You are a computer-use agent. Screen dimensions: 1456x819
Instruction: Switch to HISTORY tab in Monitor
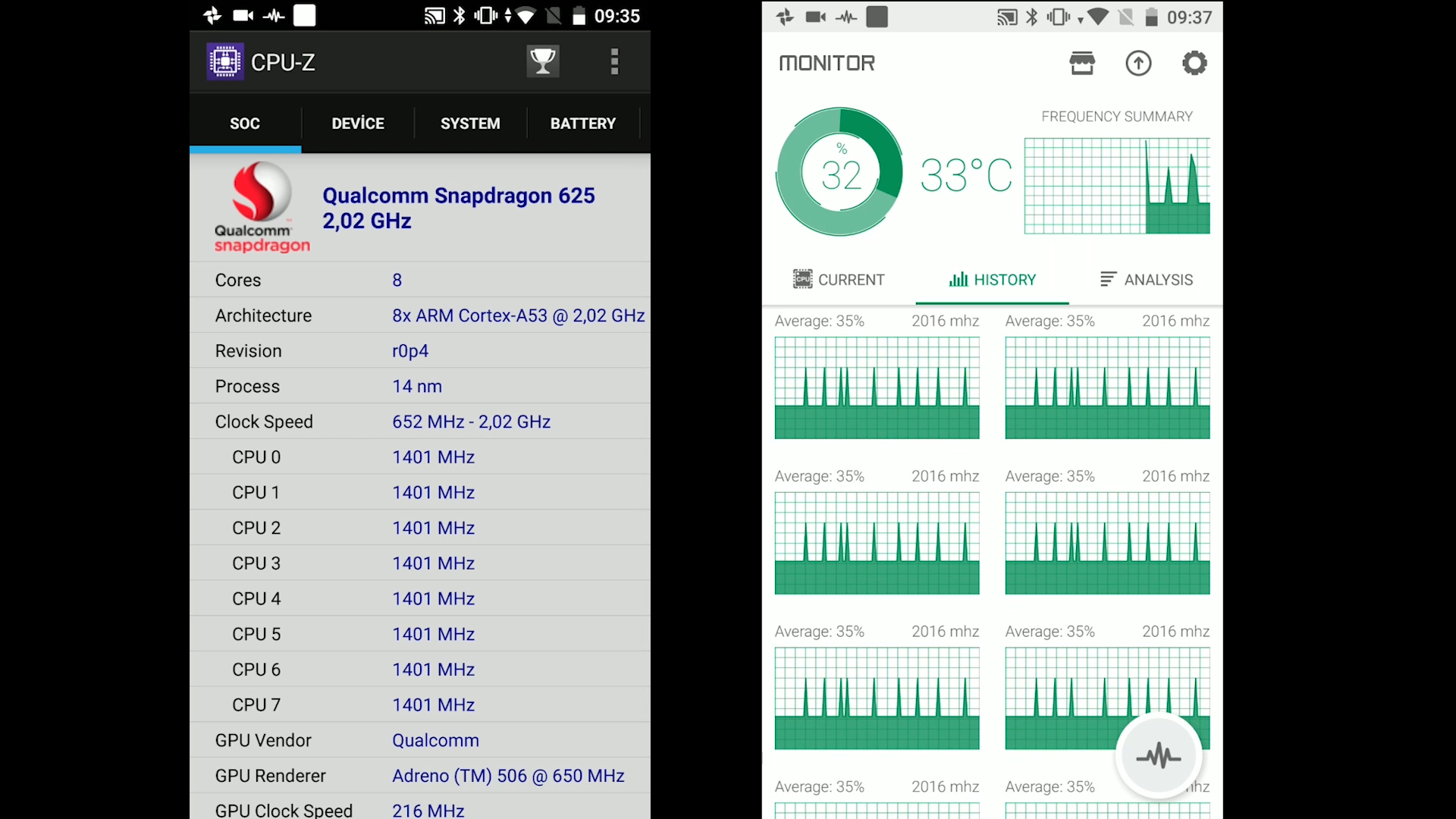point(991,279)
